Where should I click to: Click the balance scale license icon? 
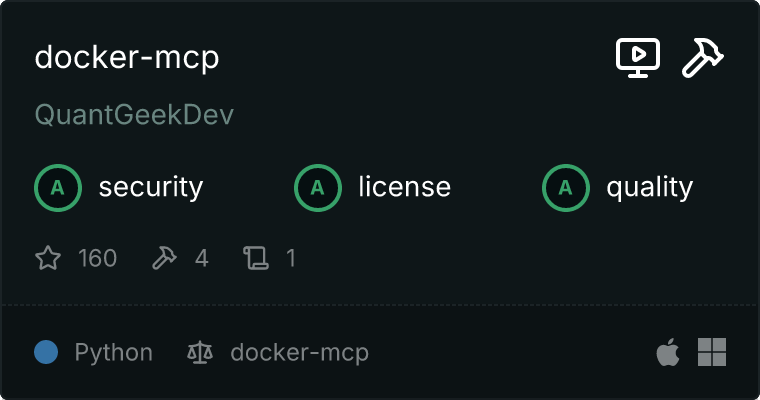(200, 352)
